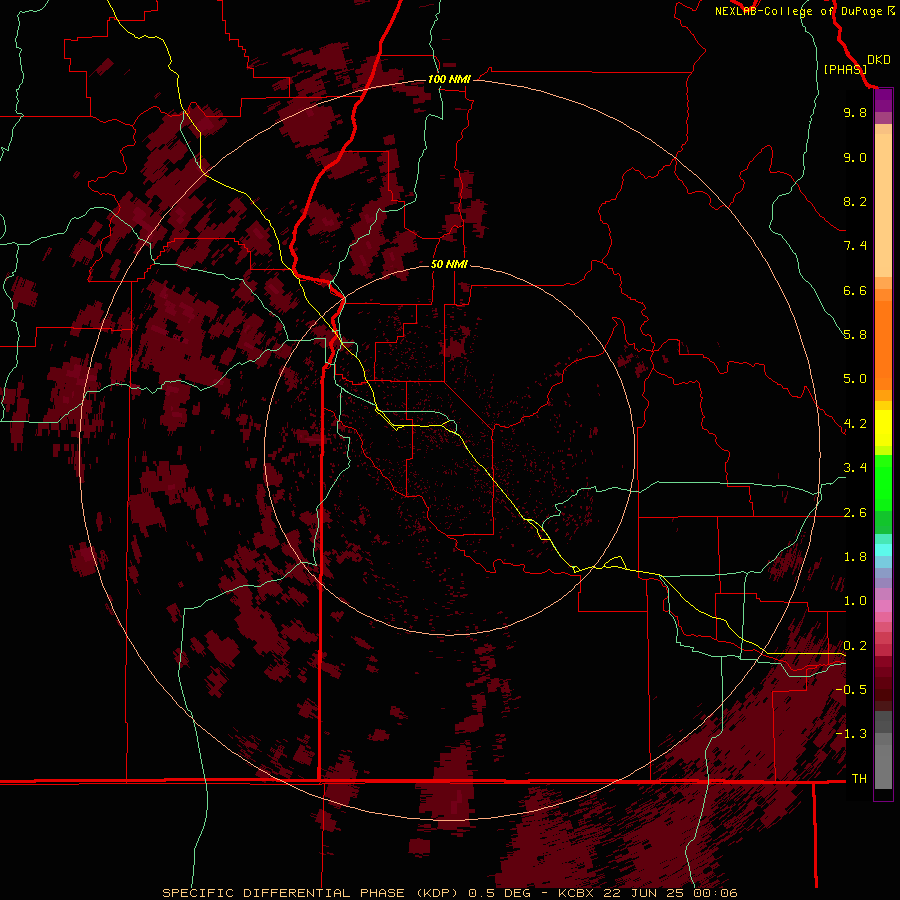Click the 1.0 value on the KDP scale
The image size is (900, 900).
[x=855, y=601]
